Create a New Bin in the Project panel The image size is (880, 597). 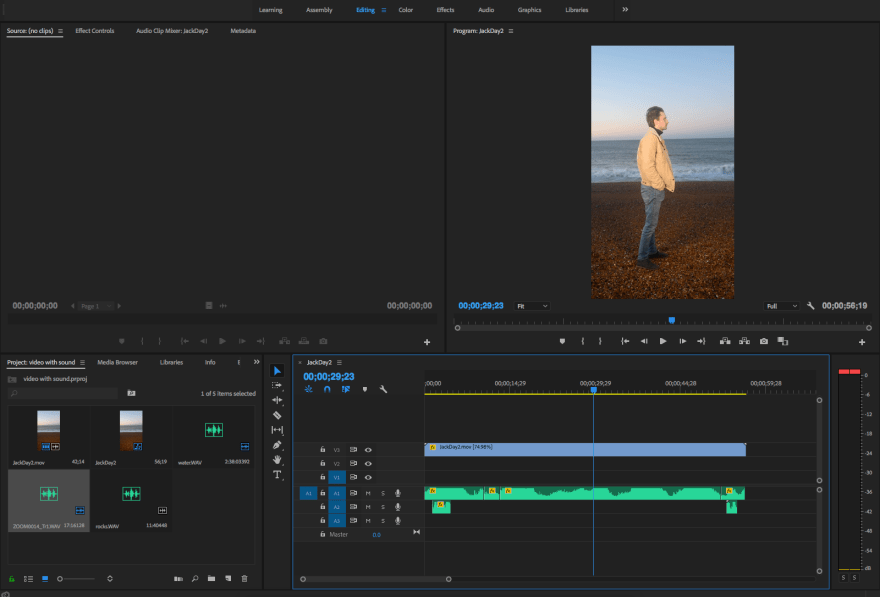coord(211,578)
